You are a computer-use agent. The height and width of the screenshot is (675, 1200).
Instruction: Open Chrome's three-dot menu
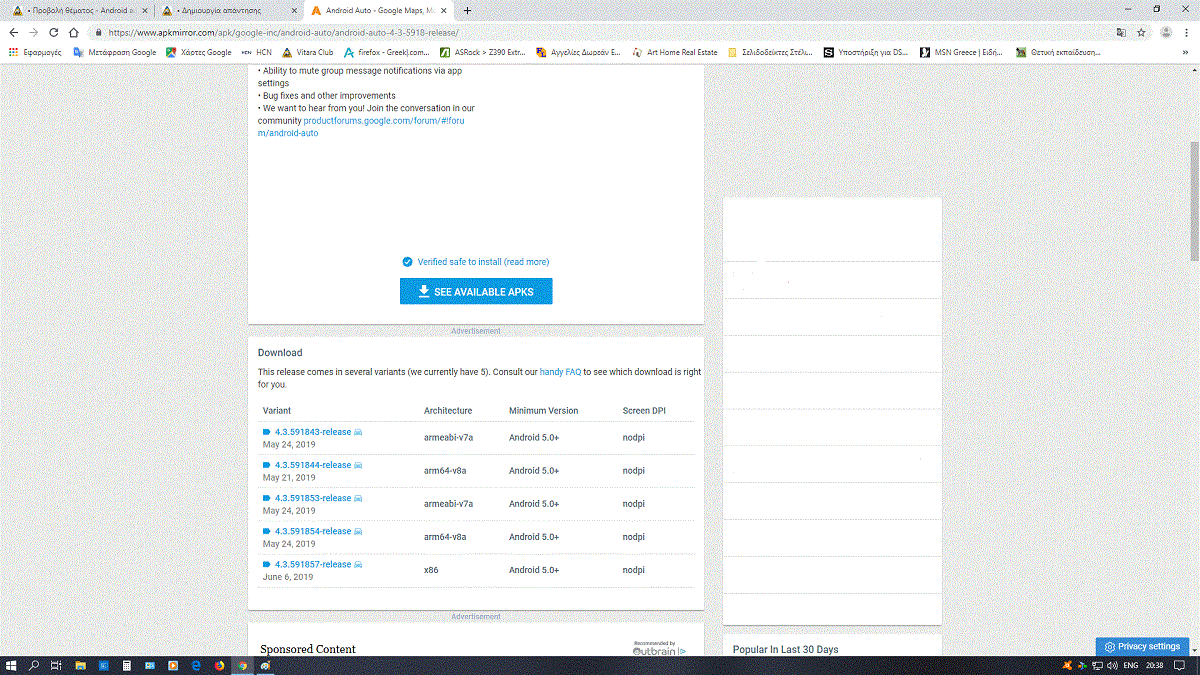coord(1187,32)
